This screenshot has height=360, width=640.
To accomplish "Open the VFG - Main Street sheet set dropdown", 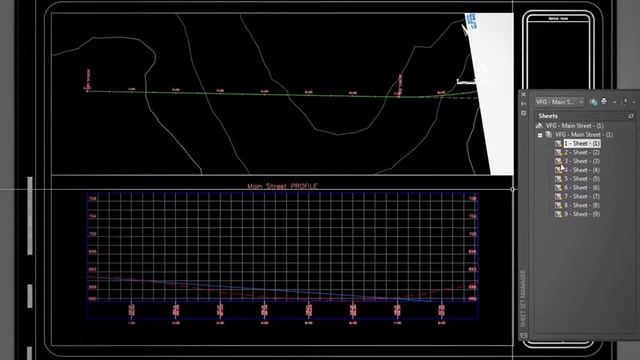I will pos(559,102).
